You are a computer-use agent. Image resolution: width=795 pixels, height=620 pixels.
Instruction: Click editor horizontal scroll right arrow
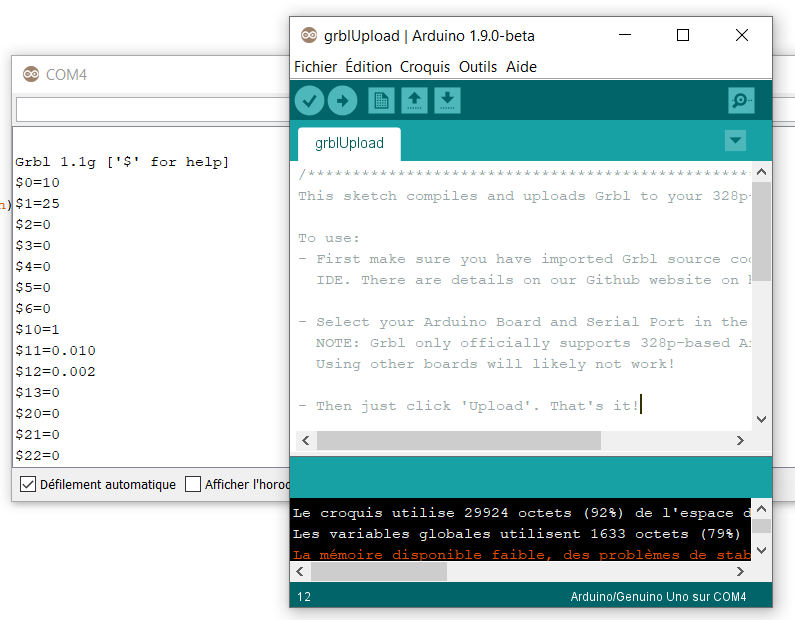[x=740, y=441]
